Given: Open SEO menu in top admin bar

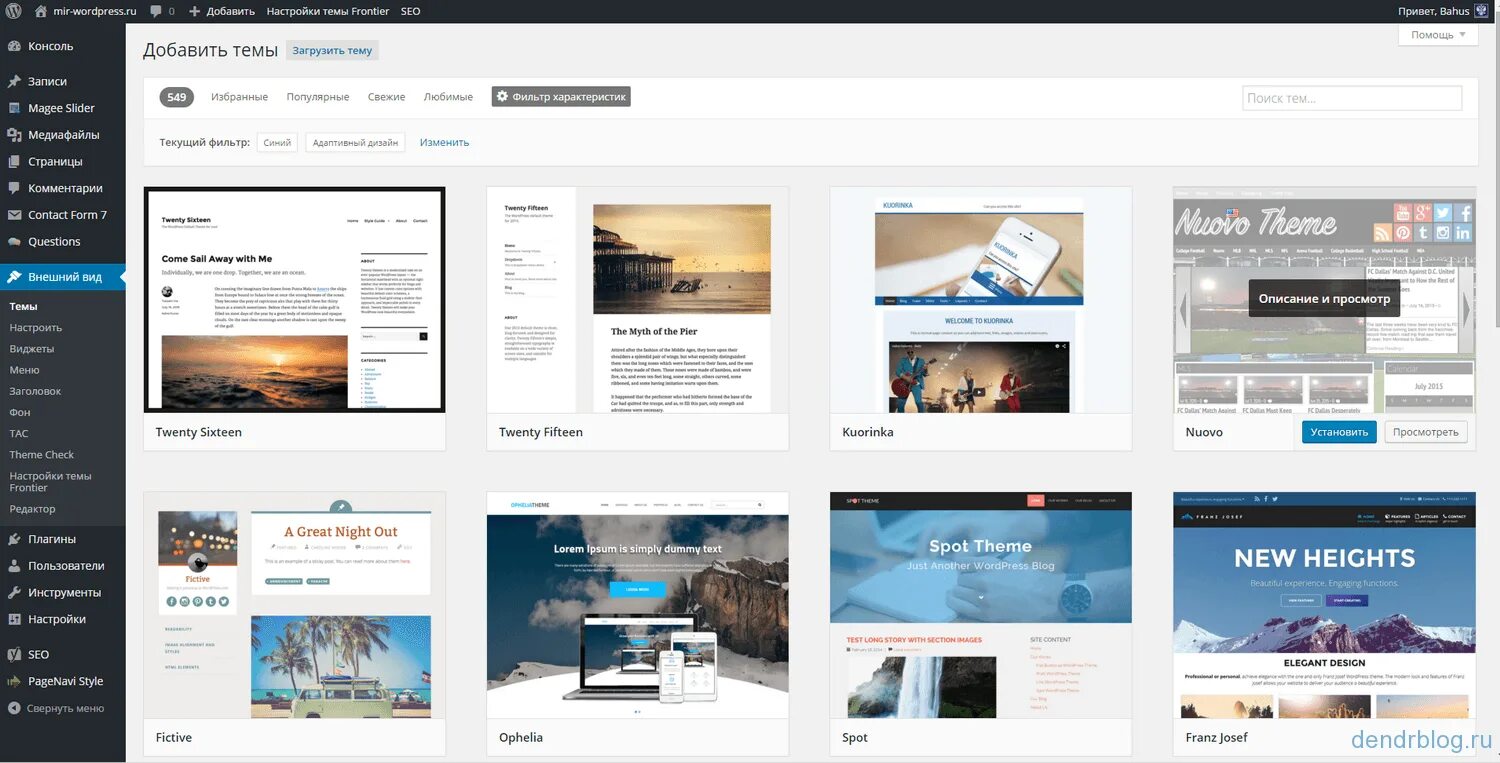Looking at the screenshot, I should [410, 12].
